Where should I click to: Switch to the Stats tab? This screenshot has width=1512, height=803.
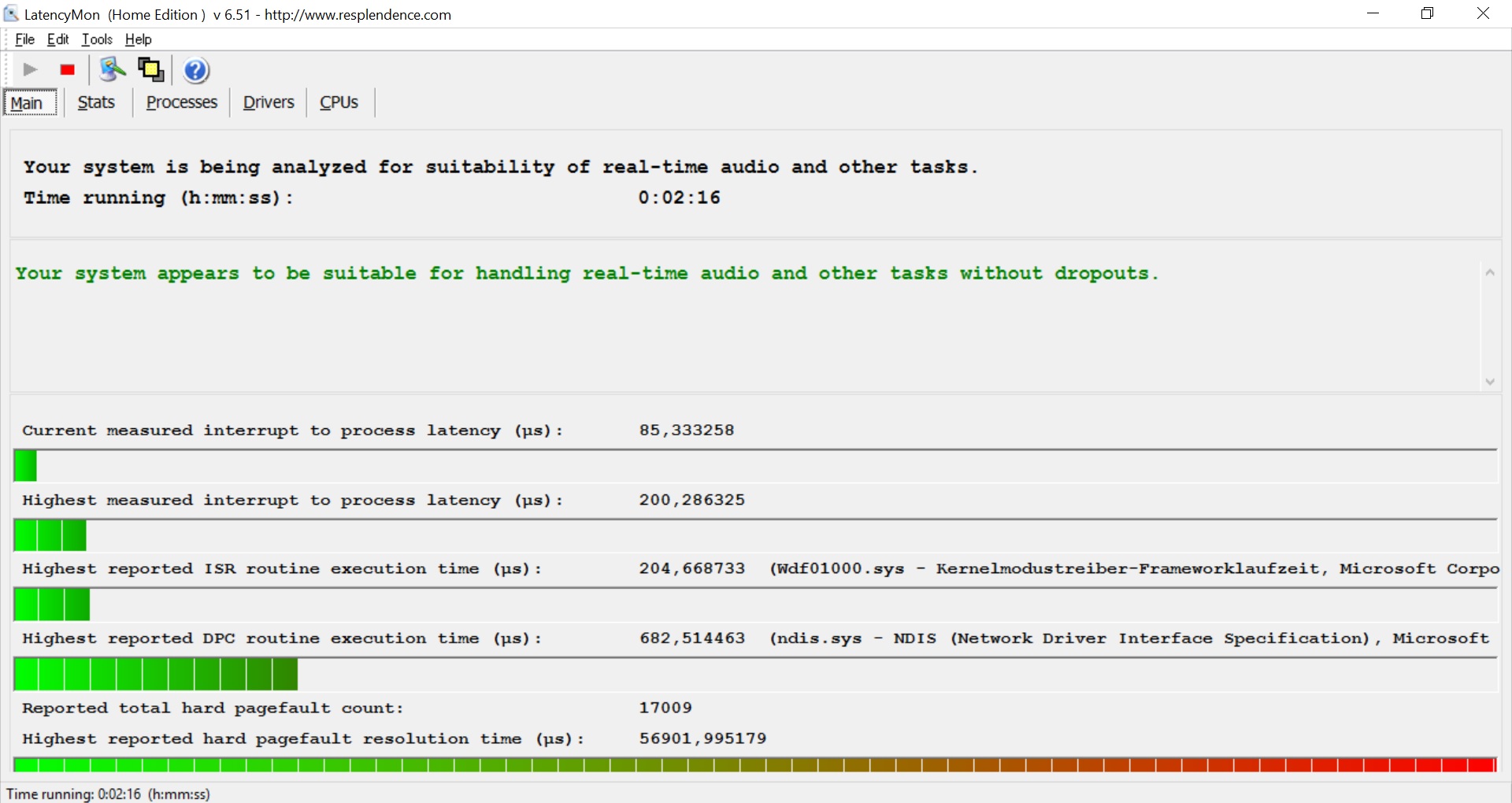(x=96, y=102)
